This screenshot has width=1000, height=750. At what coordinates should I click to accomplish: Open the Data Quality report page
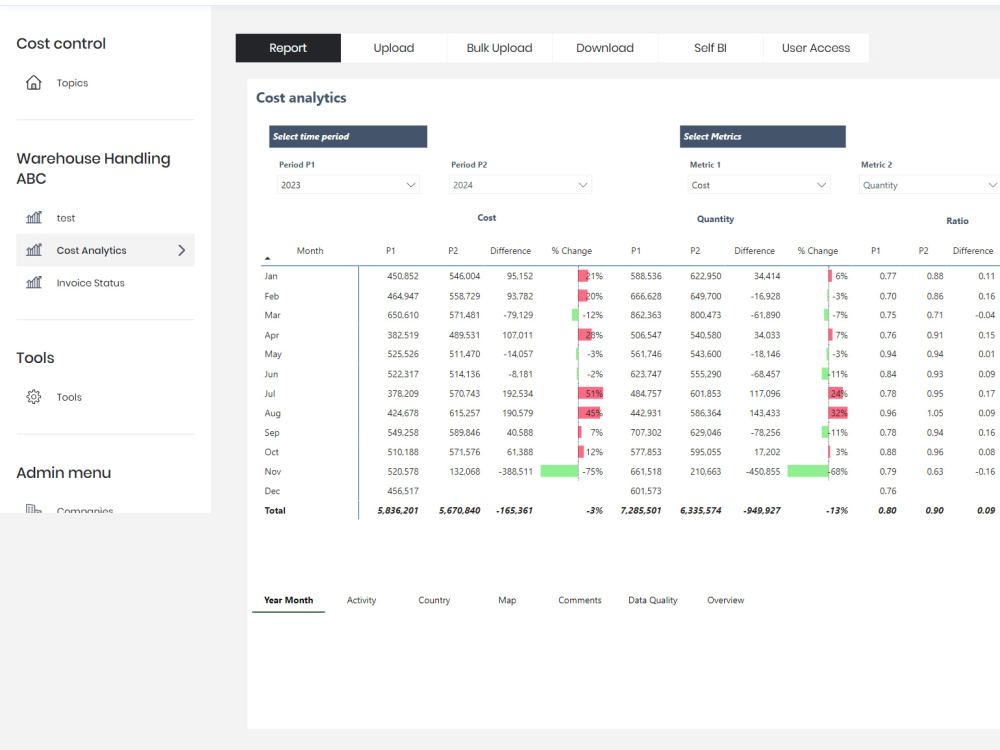(652, 600)
